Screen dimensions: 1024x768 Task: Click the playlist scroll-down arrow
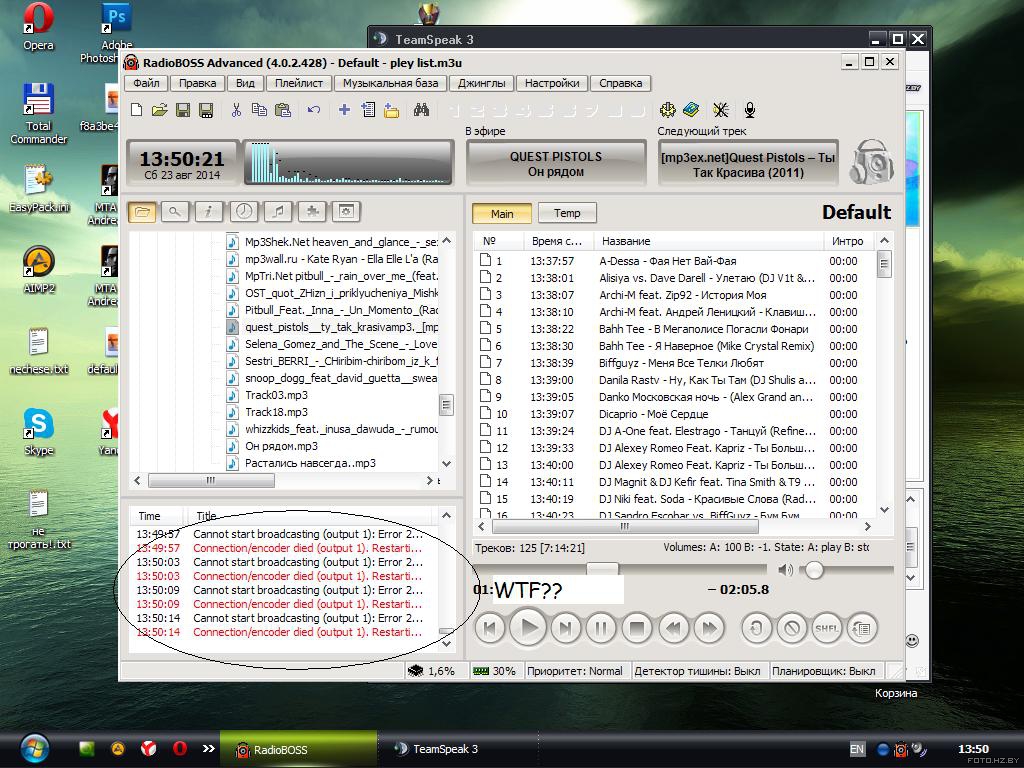click(884, 509)
